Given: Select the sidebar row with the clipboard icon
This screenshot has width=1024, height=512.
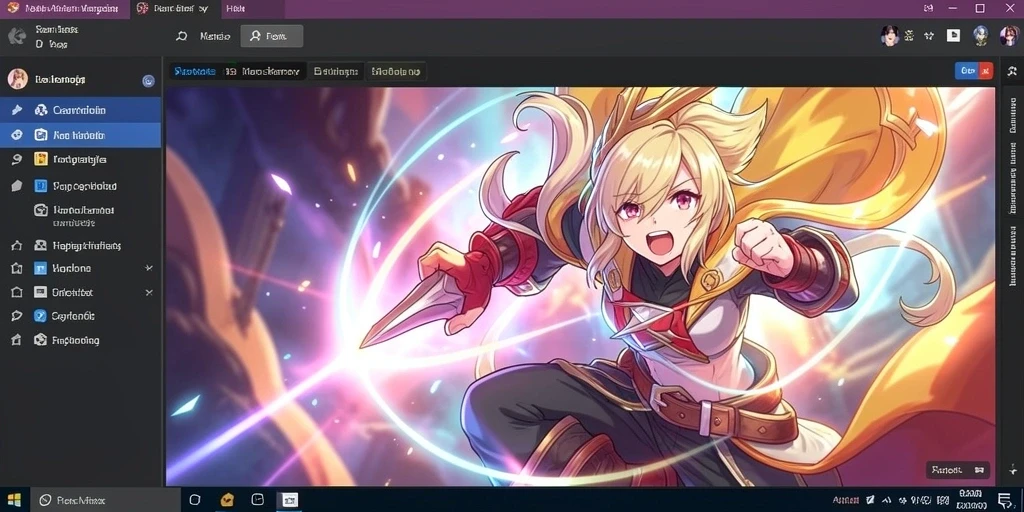Looking at the screenshot, I should point(80,135).
